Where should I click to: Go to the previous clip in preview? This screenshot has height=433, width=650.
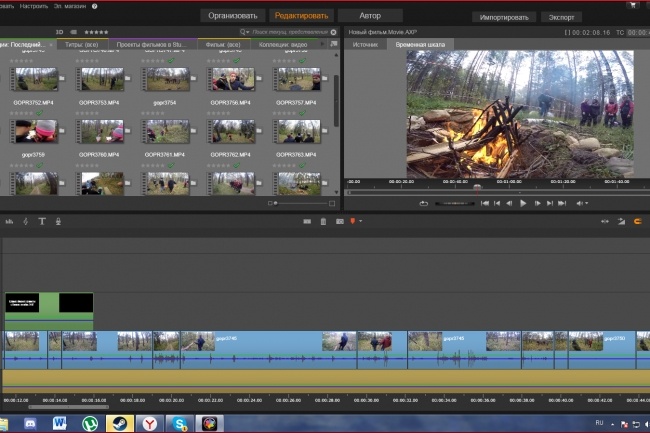pyautogui.click(x=497, y=203)
